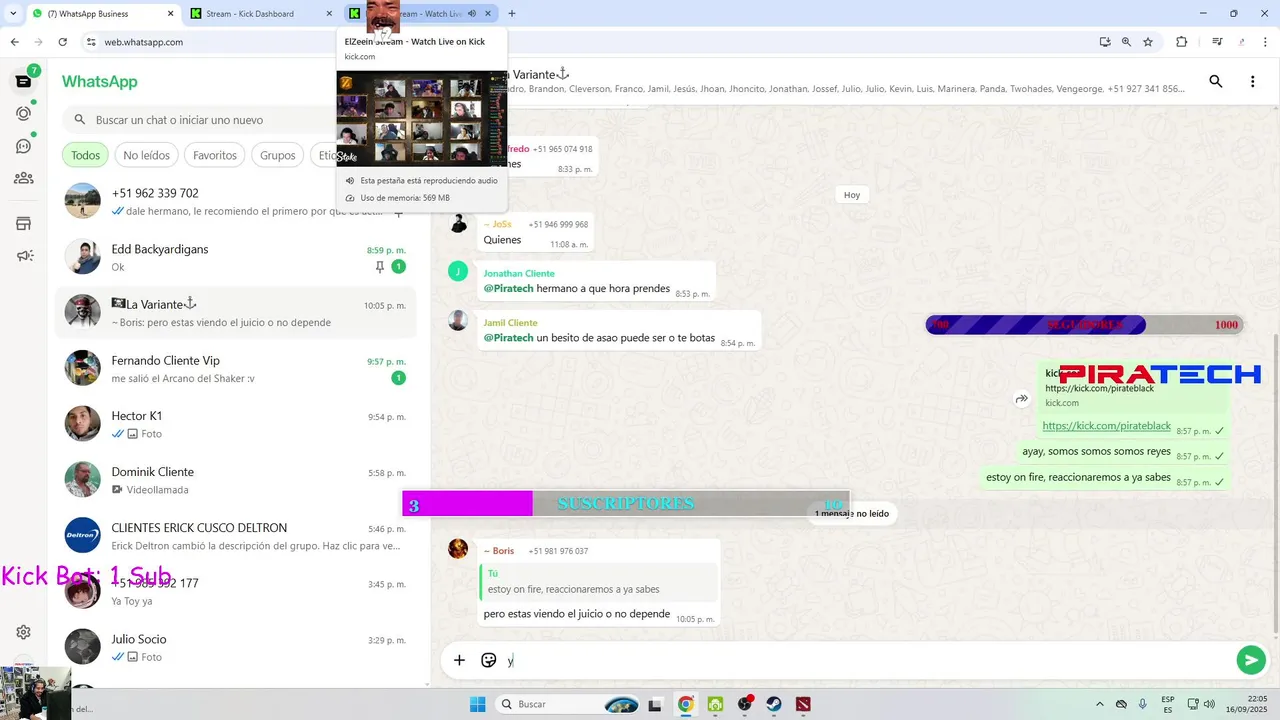Viewport: 1280px width, 720px height.
Task: Click the 1 mensaje no leído marker
Action: (x=851, y=513)
